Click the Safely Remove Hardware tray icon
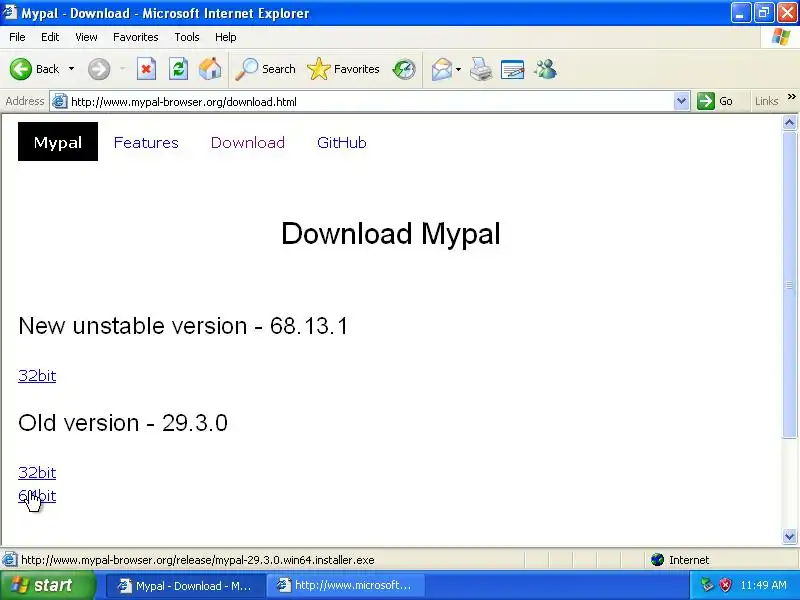The width and height of the screenshot is (800, 600). (707, 585)
